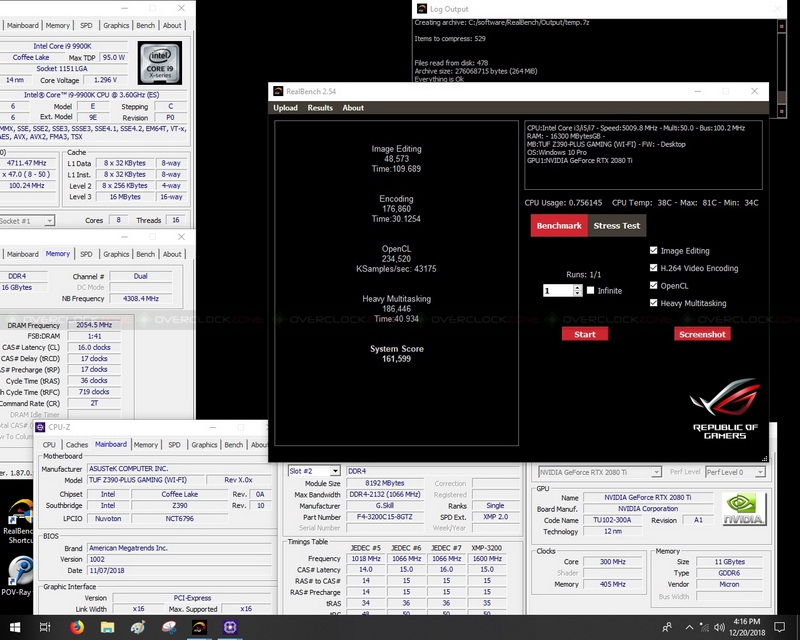Open SPD tab in CPU-Z DRAM timings window
Image resolution: width=800 pixels, height=640 pixels.
click(x=86, y=254)
